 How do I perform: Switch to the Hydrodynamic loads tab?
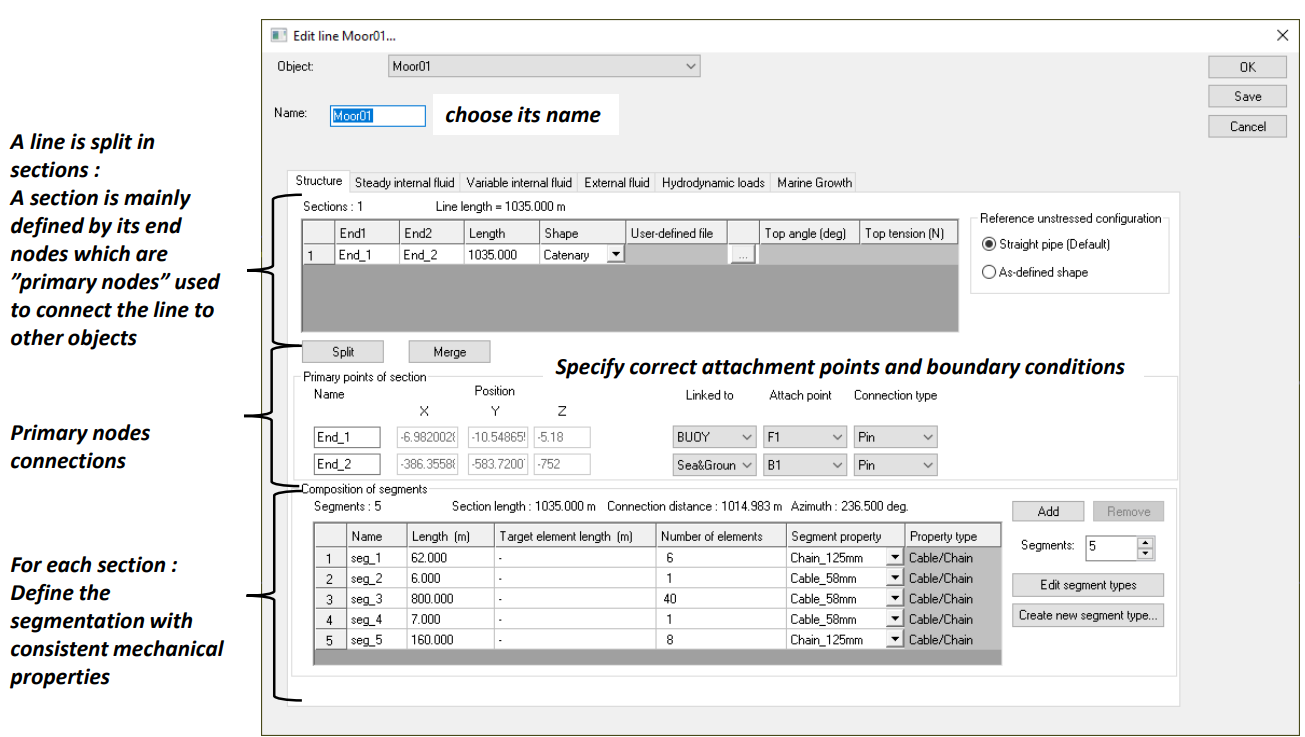[713, 183]
